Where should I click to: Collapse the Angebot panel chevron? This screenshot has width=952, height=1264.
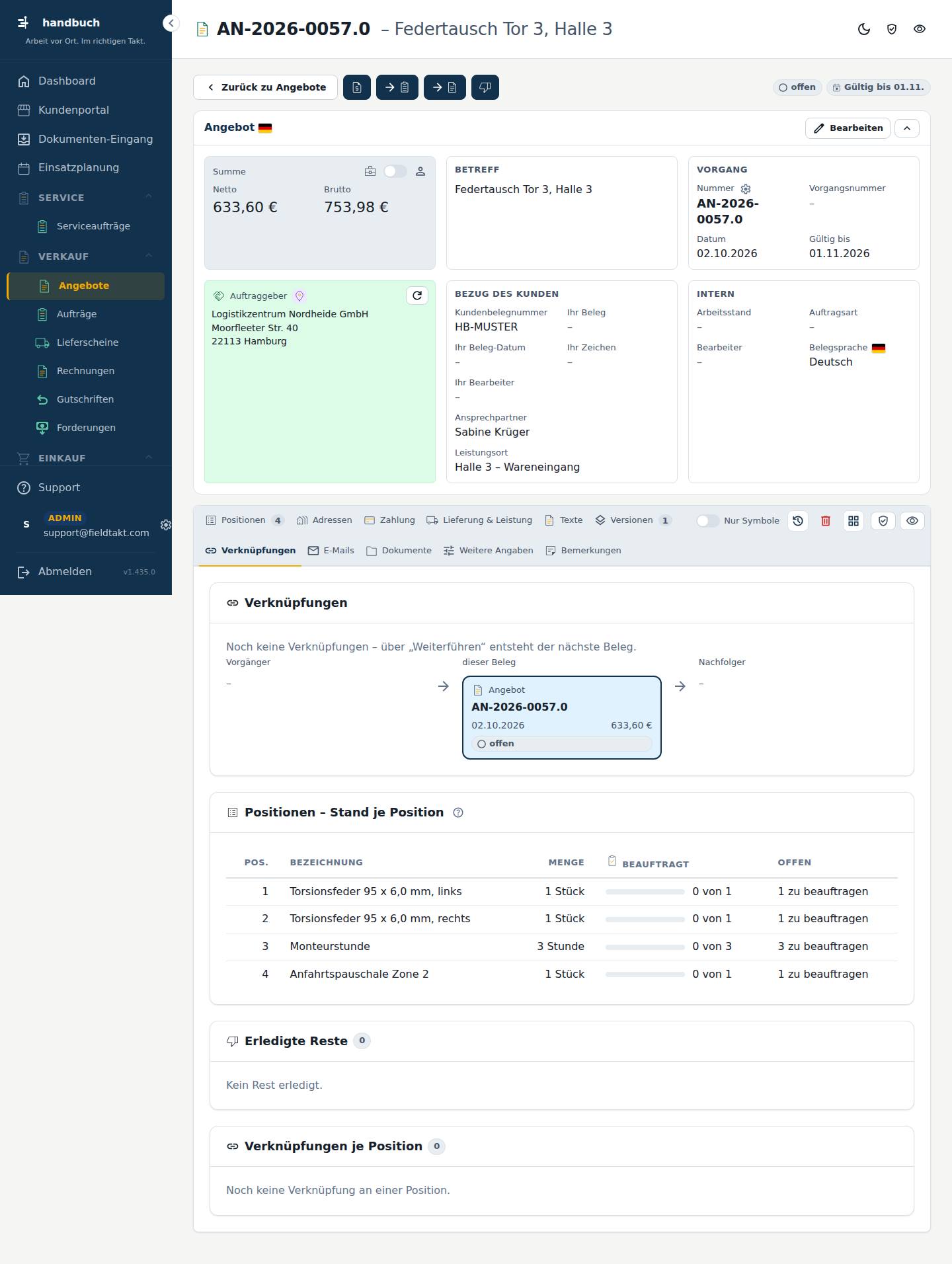907,128
